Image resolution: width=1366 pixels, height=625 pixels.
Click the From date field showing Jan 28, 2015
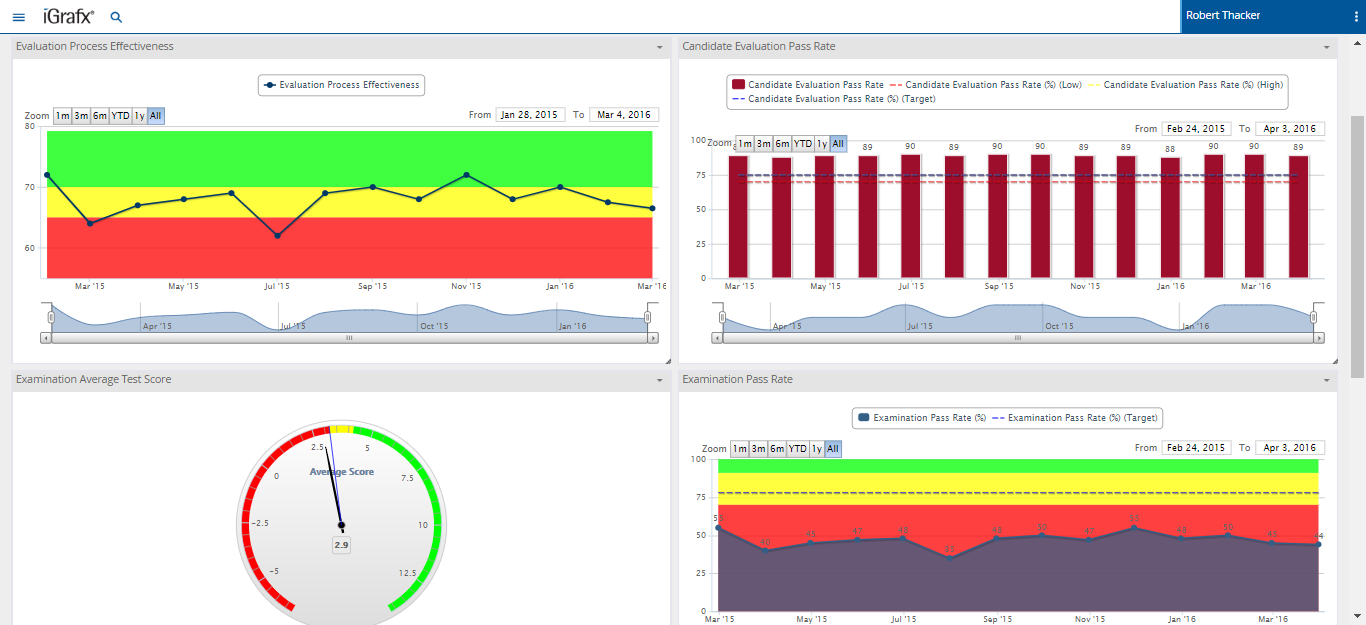click(530, 115)
